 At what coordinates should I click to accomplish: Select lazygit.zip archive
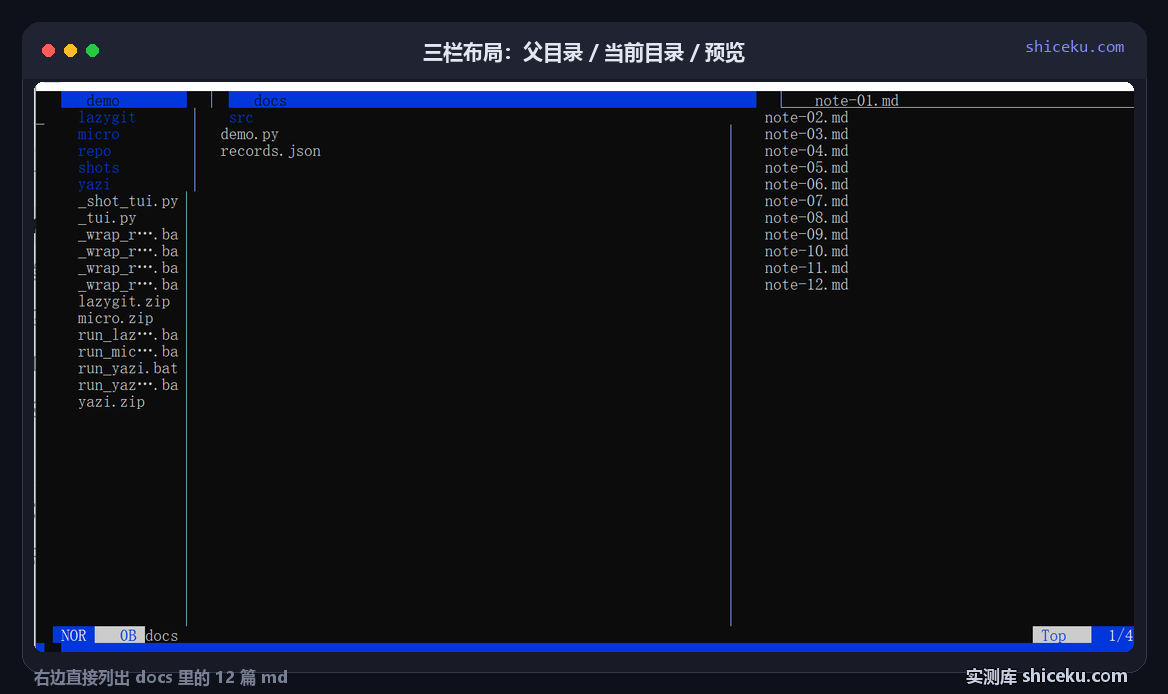click(124, 302)
